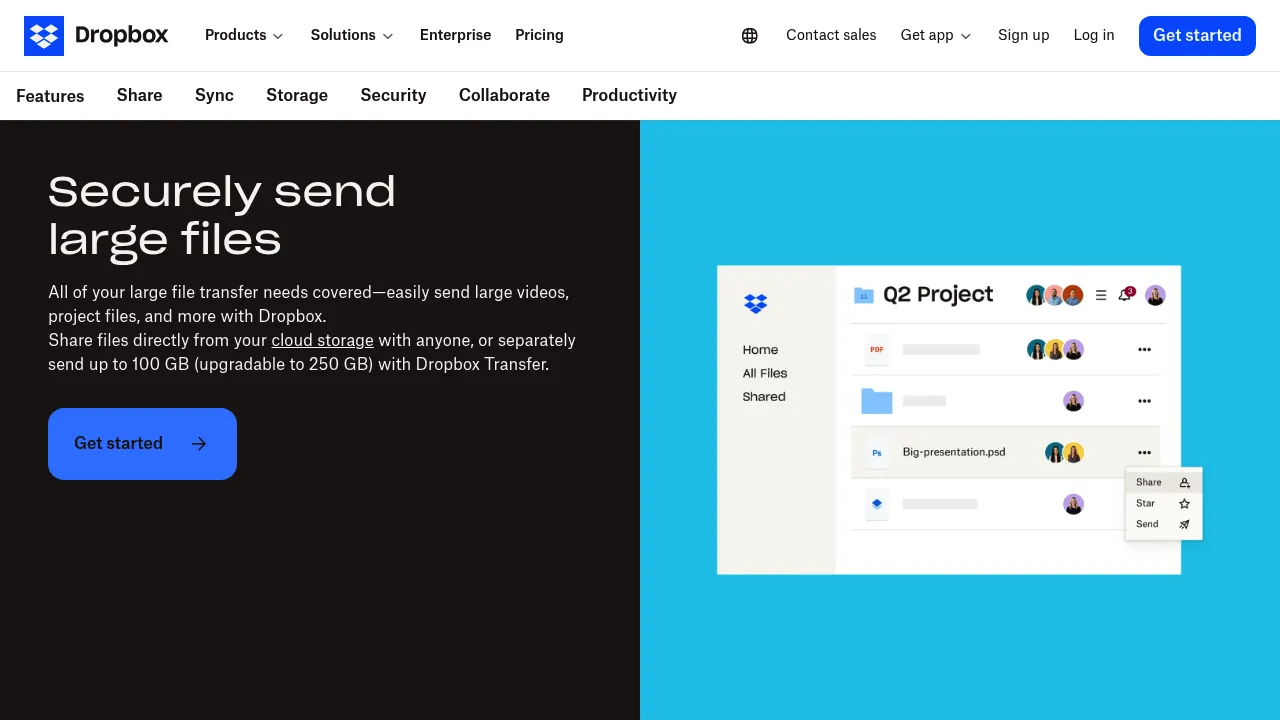
Task: Click the header Get started button
Action: coord(1197,36)
